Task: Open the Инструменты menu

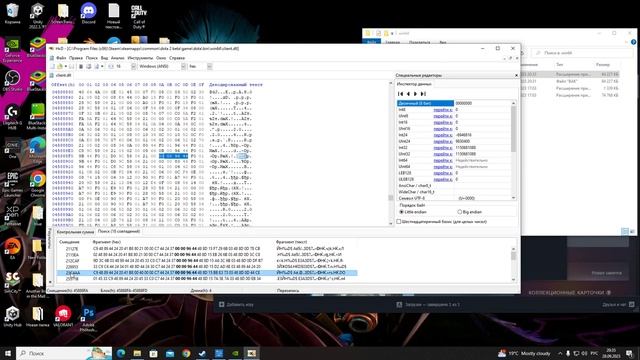Action: coord(140,58)
